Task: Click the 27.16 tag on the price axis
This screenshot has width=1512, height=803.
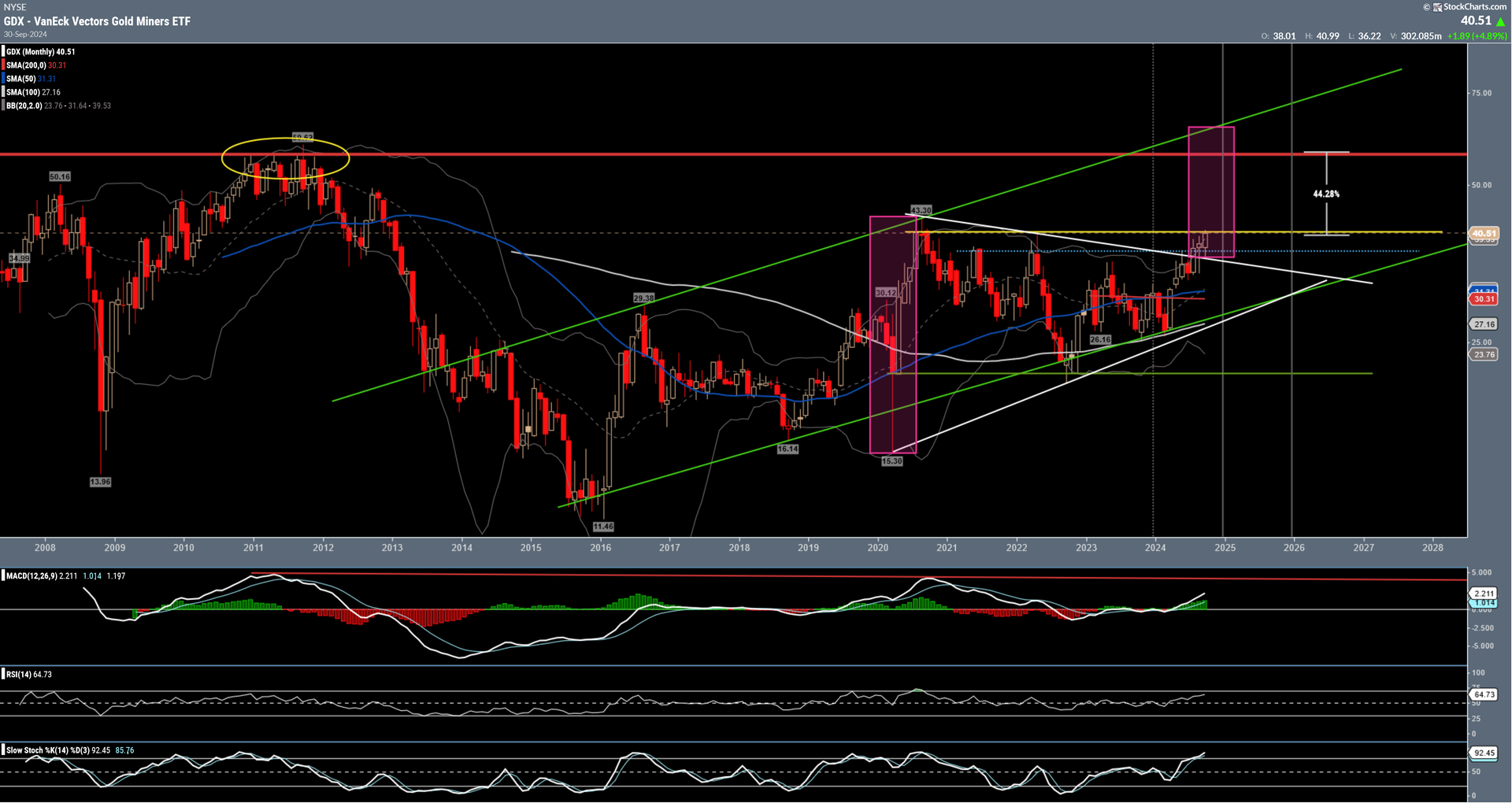Action: (x=1484, y=324)
